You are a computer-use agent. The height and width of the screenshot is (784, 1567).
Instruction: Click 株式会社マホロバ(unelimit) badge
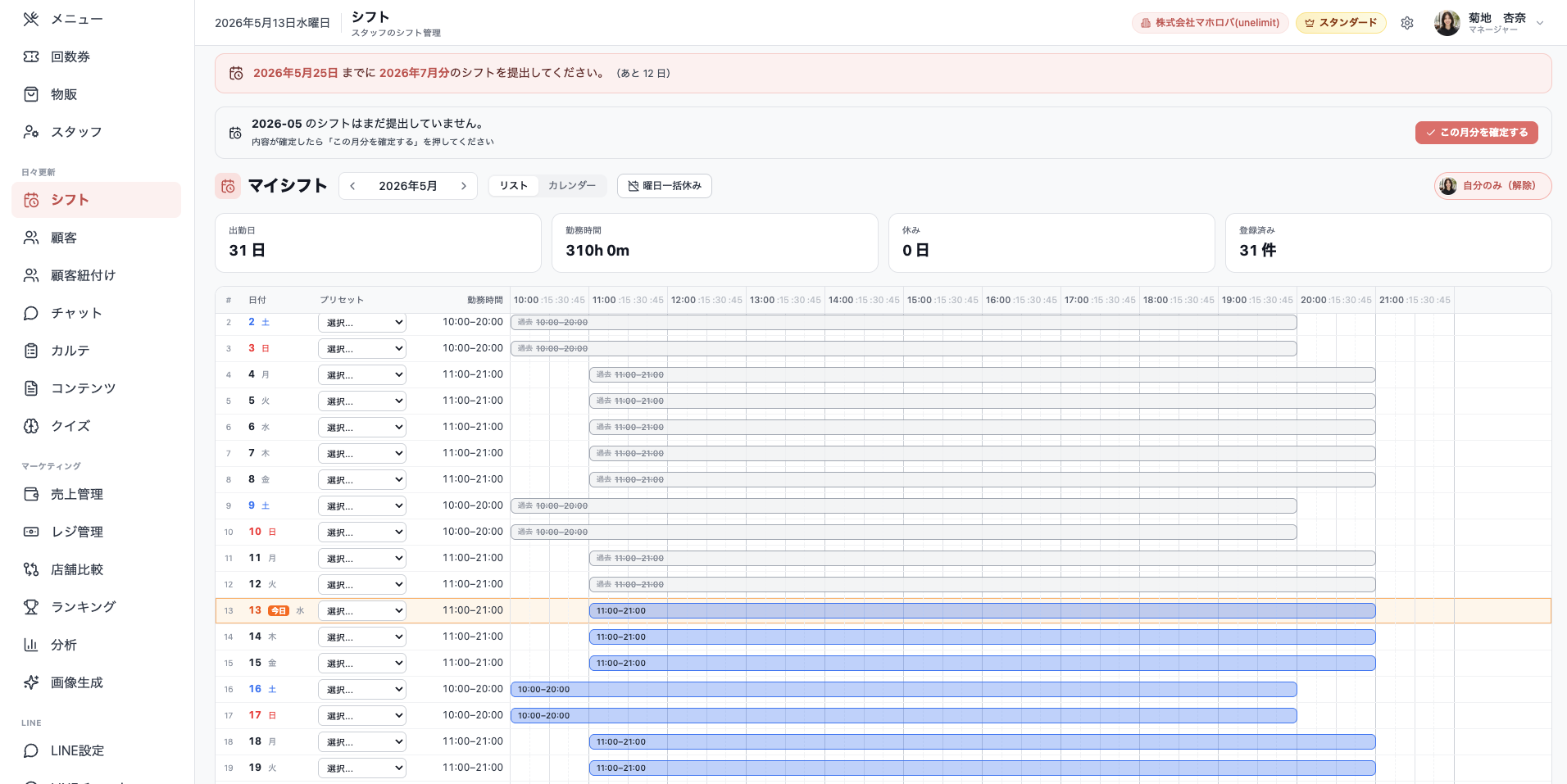coord(1210,23)
